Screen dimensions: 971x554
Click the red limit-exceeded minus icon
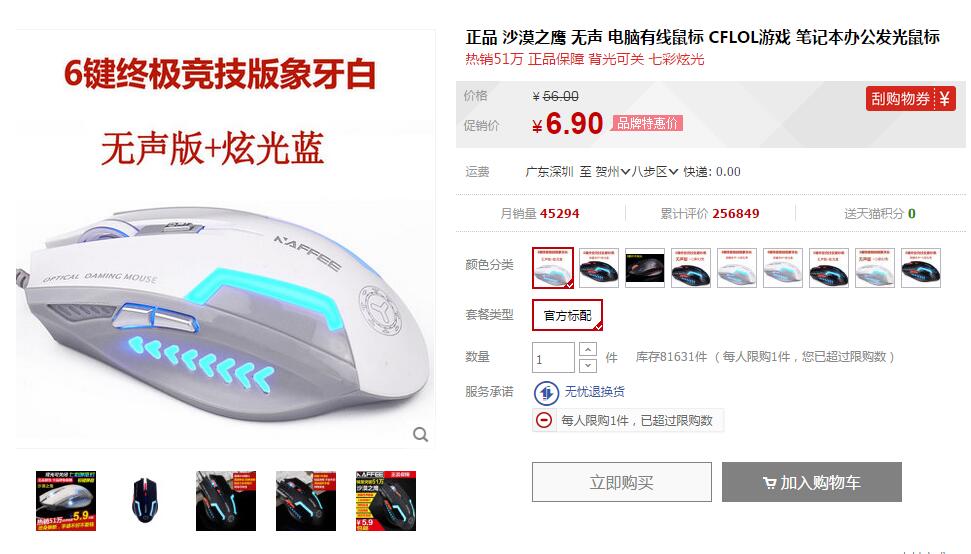[x=544, y=420]
